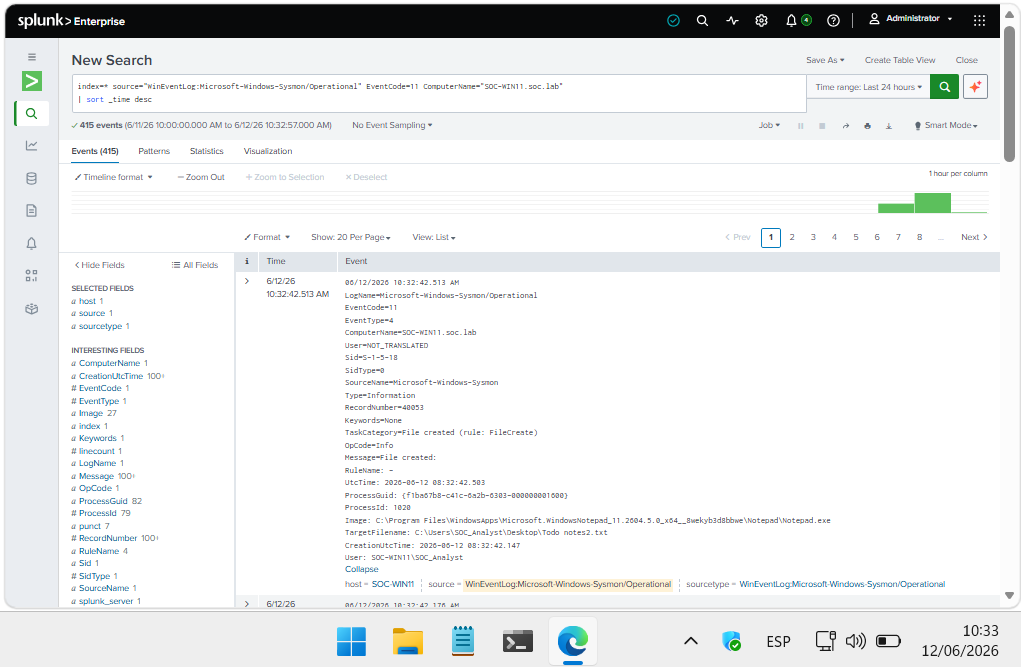Open the Format dropdown above results

click(267, 237)
